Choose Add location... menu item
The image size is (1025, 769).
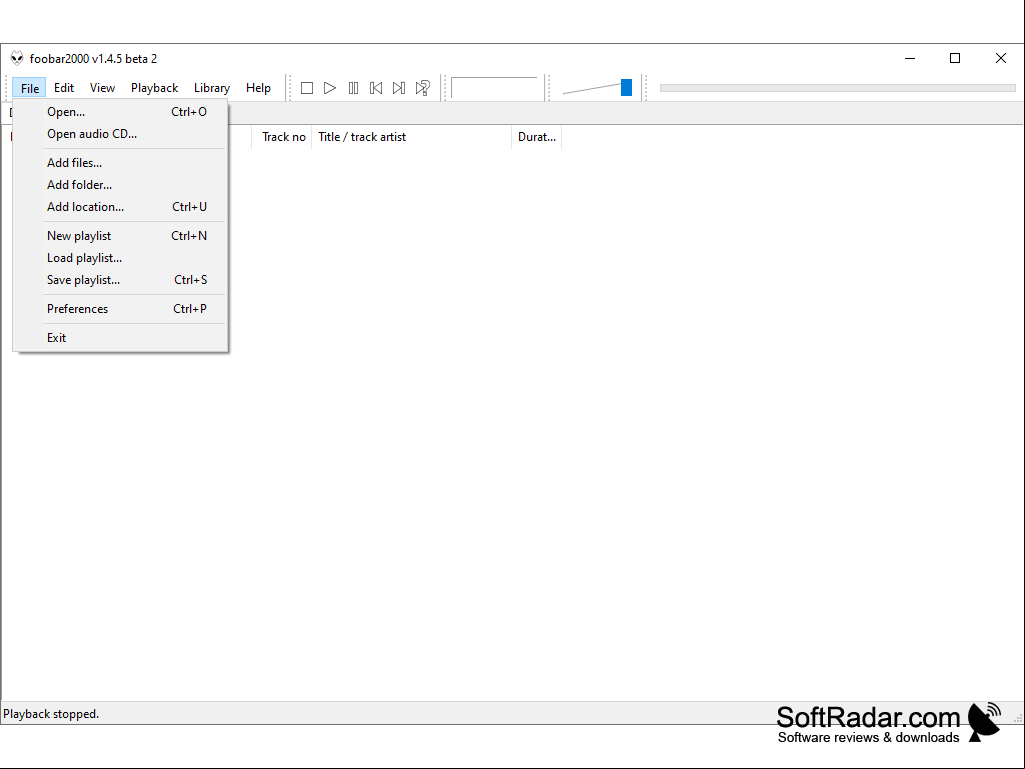[120, 207]
